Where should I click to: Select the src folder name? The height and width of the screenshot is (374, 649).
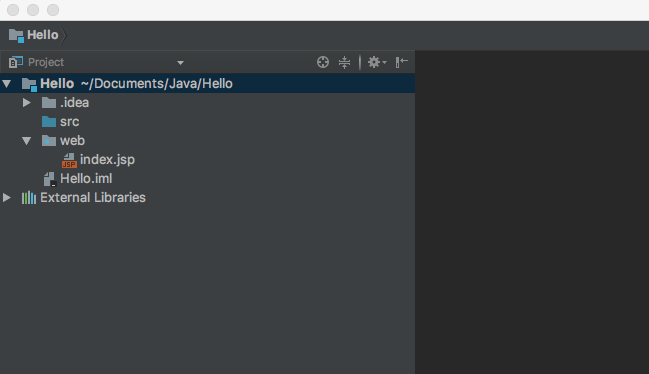coord(70,122)
